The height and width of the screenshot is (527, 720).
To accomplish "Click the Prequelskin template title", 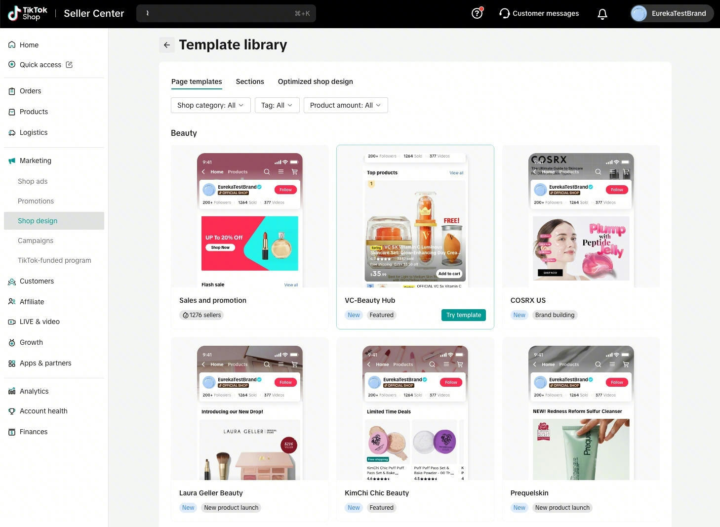I will [x=529, y=493].
